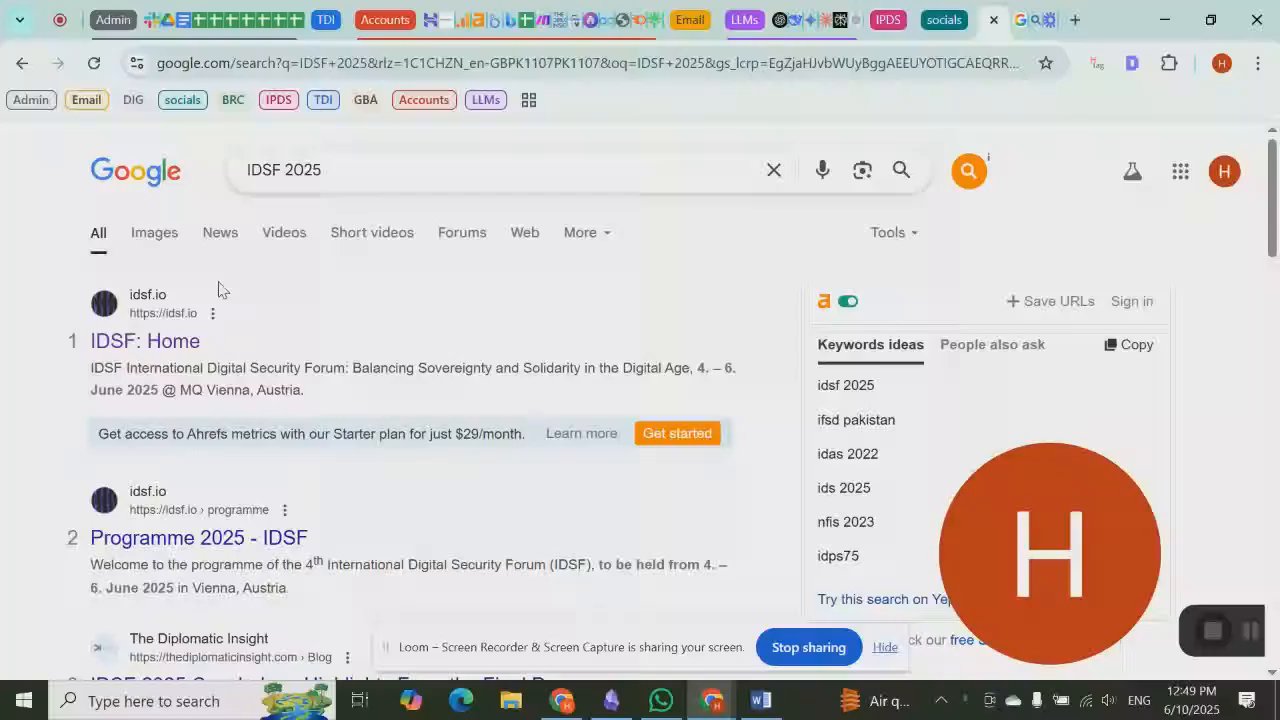Pause the Loom recording
The image size is (1280, 720).
coord(1249,631)
